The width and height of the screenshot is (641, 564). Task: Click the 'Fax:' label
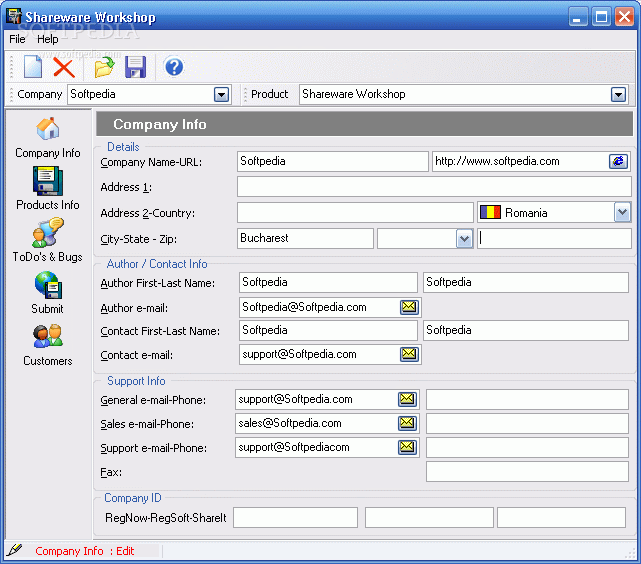[x=111, y=472]
